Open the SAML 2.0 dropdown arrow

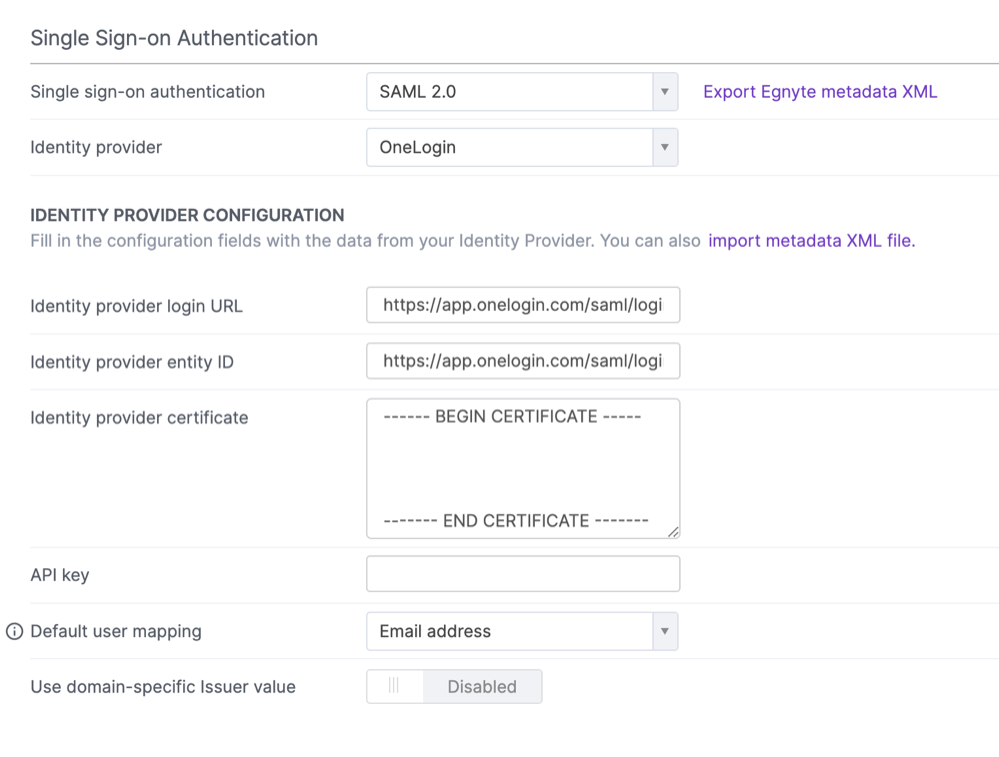(663, 91)
